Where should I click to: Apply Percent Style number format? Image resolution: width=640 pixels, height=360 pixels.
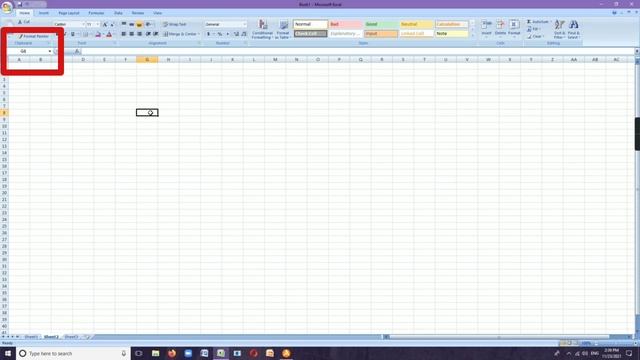tap(220, 34)
